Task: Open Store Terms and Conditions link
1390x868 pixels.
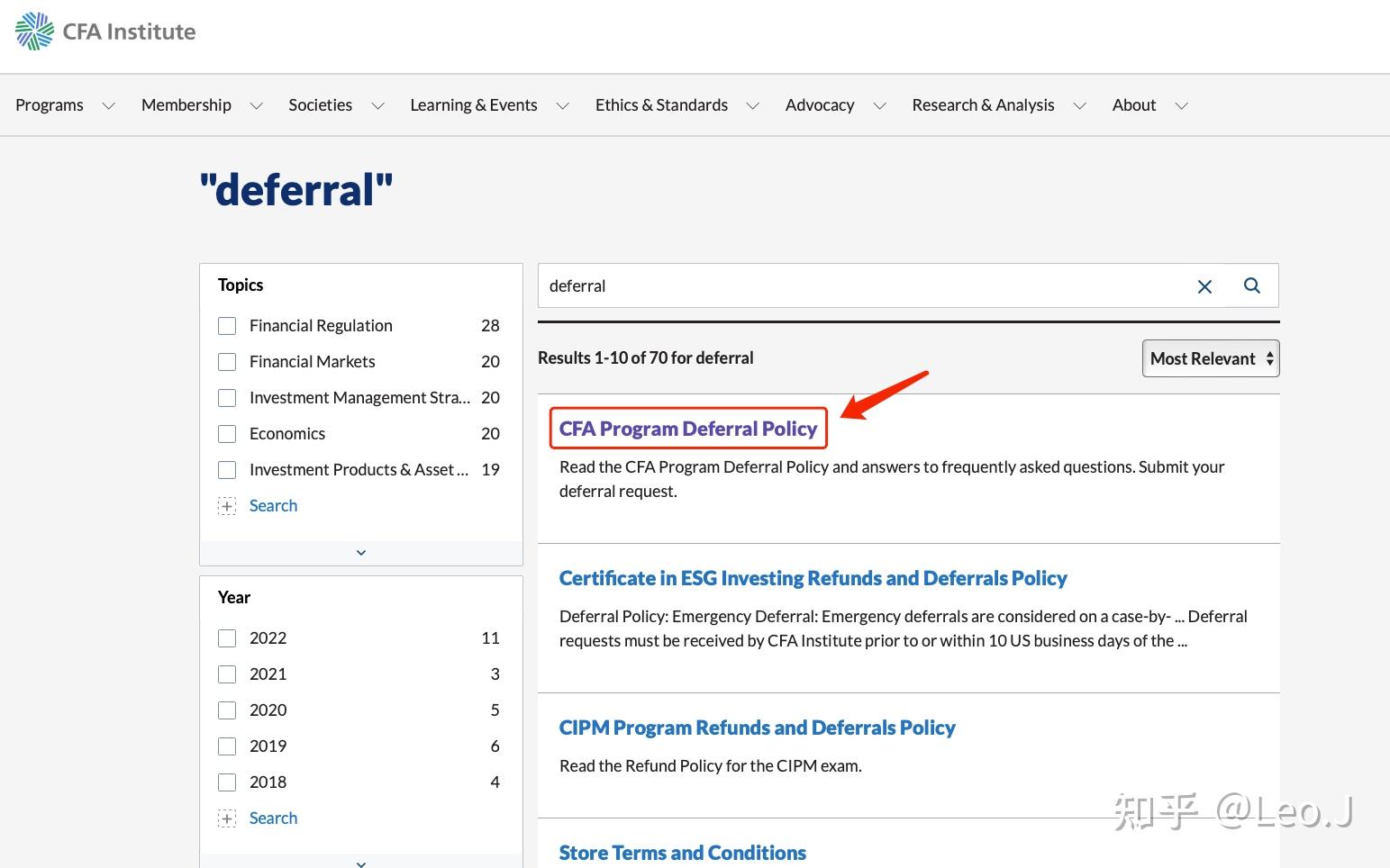Action: point(682,853)
